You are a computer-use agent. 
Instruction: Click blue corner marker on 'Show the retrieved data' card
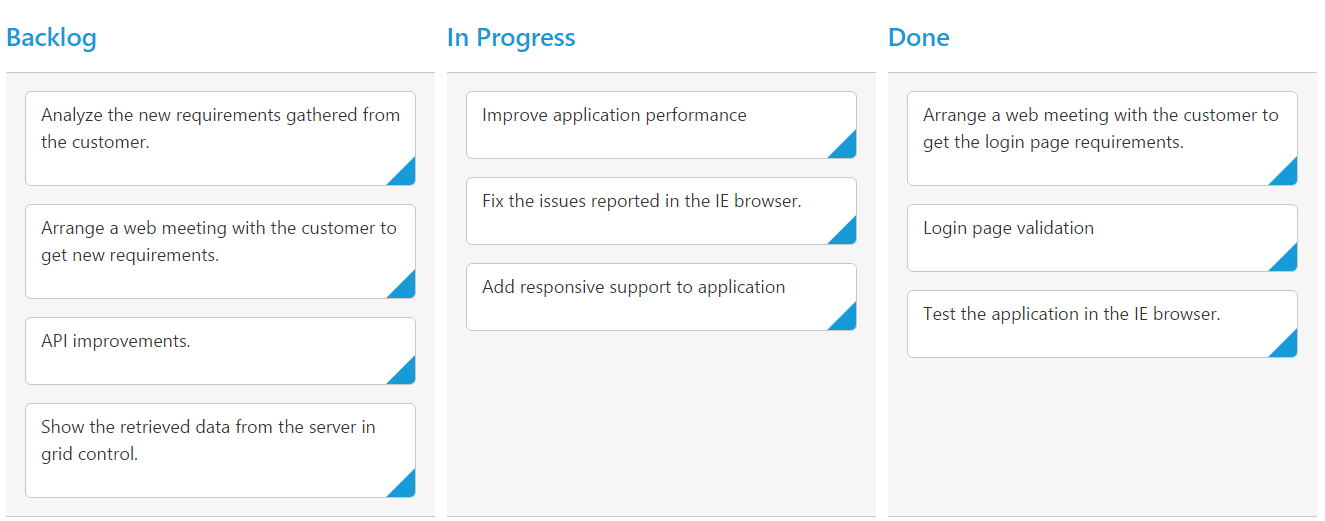pyautogui.click(x=405, y=487)
